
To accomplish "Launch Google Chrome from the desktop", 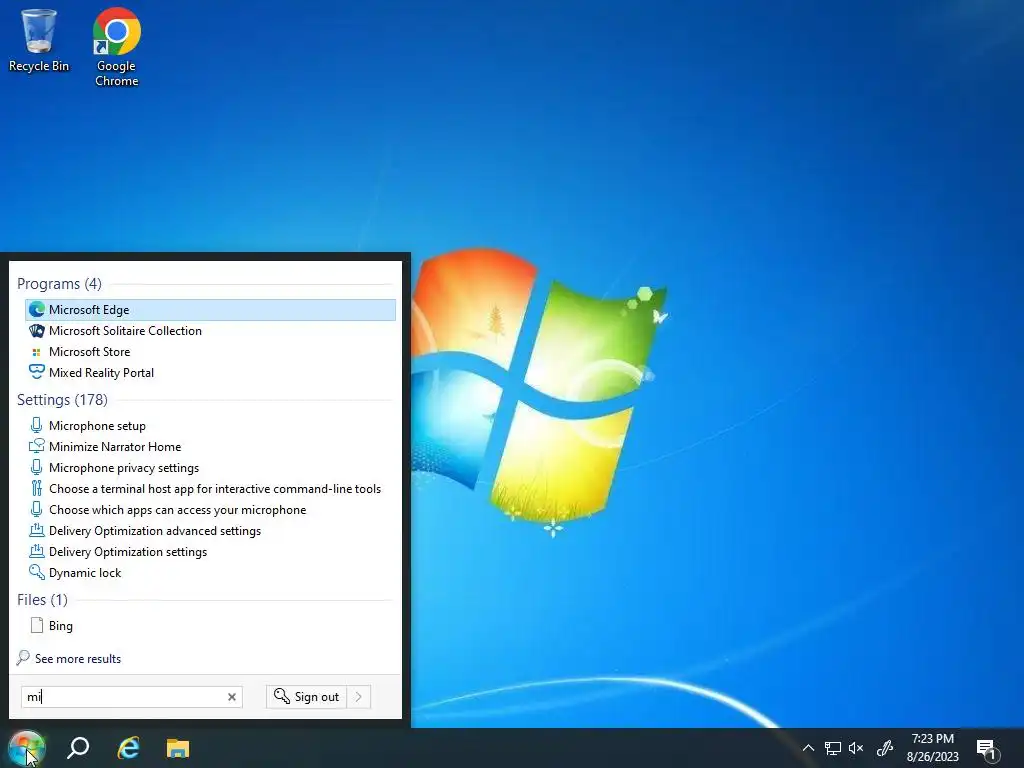I will 116,47.
